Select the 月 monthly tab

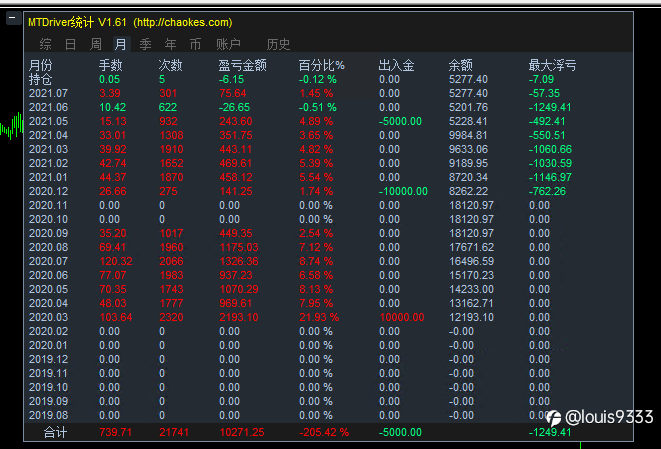pyautogui.click(x=121, y=44)
